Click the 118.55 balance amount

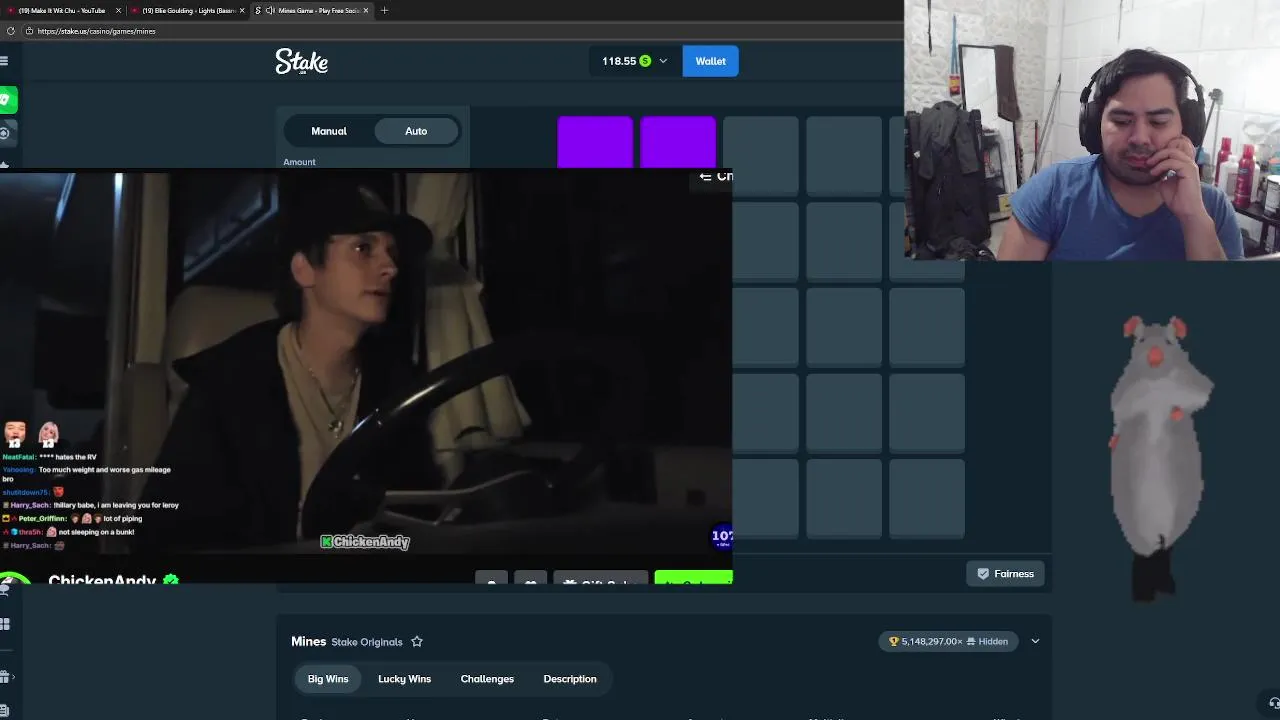(x=619, y=61)
